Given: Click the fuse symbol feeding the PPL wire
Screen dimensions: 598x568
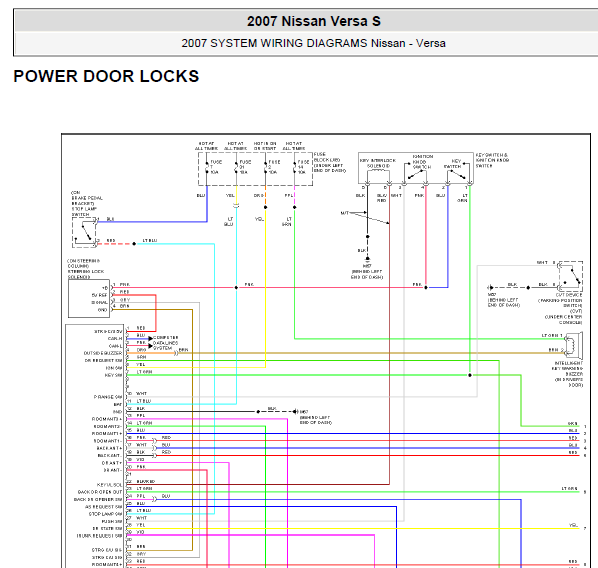Looking at the screenshot, I should click(294, 167).
